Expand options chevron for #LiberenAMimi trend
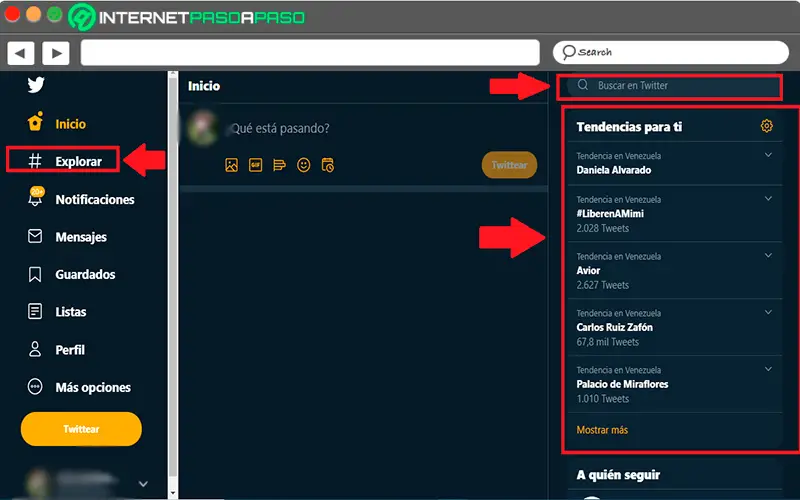Image resolution: width=800 pixels, height=500 pixels. [768, 199]
